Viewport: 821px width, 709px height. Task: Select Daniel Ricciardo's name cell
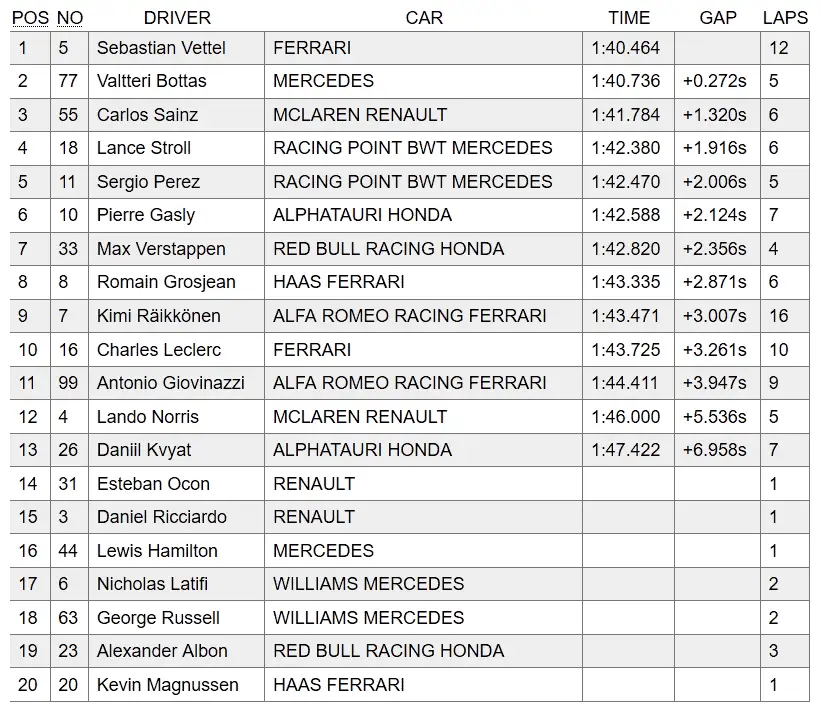click(161, 517)
